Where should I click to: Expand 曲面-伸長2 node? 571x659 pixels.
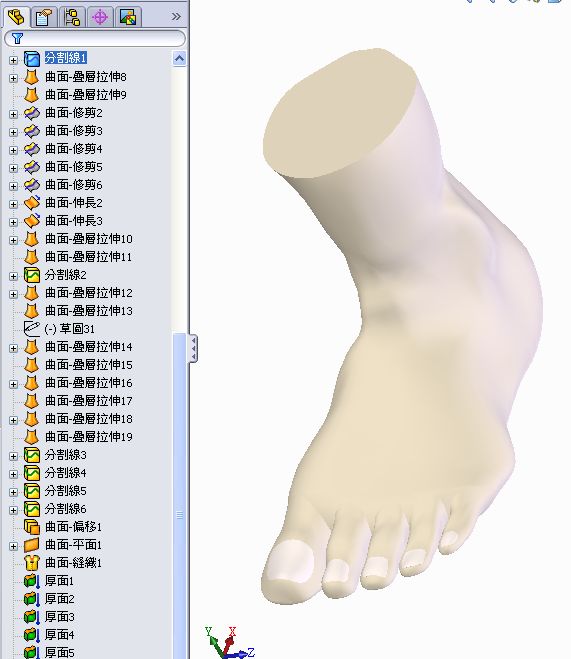click(13, 204)
